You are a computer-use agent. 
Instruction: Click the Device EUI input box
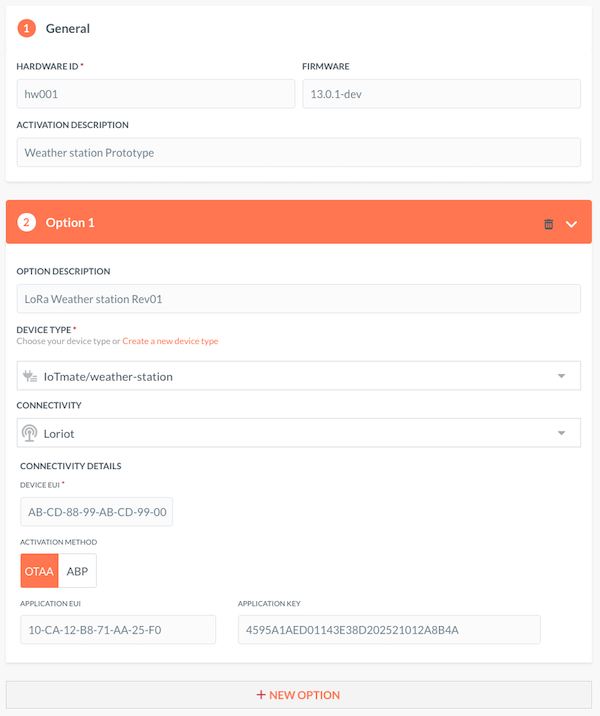96,512
